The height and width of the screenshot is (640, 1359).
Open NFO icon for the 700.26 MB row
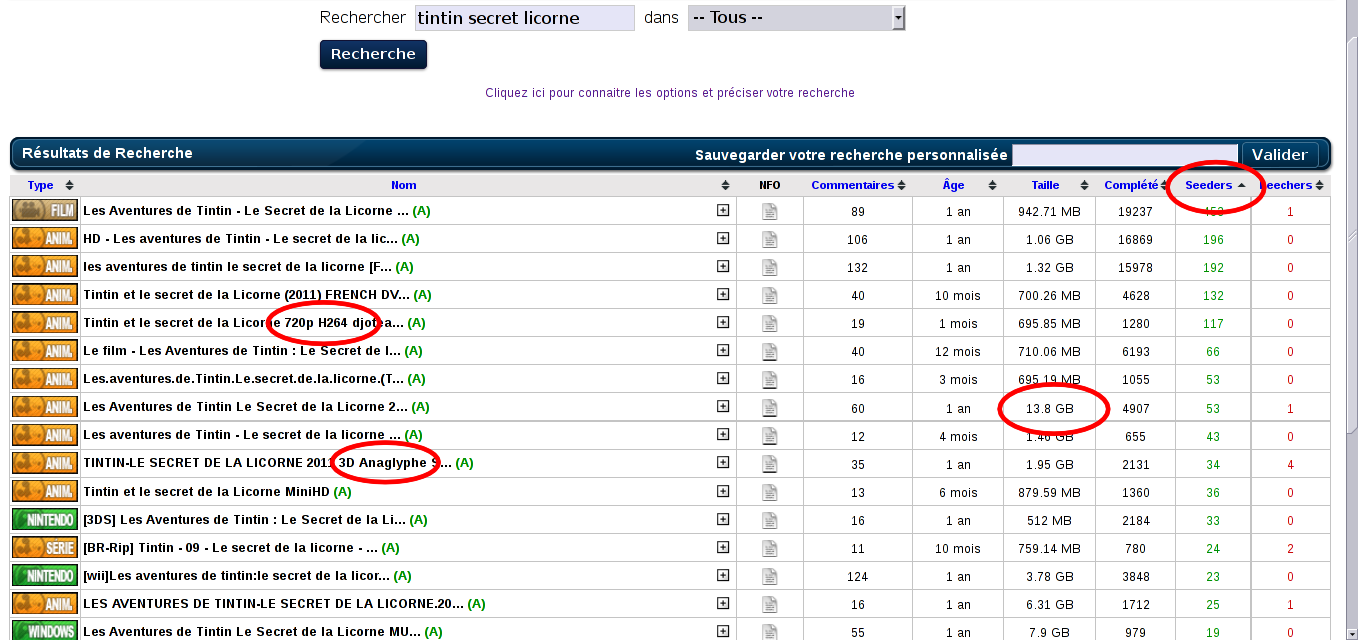(769, 295)
